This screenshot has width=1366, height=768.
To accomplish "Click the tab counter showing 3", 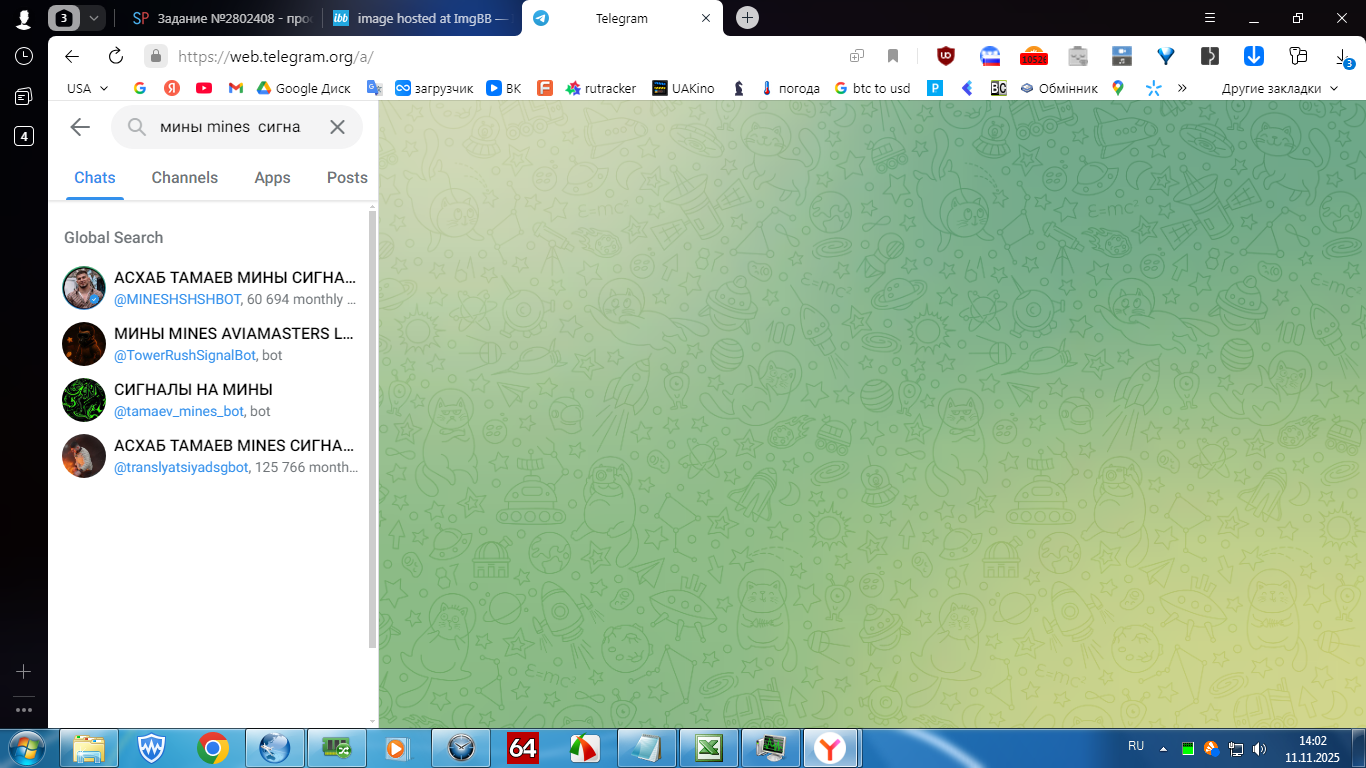I will point(64,18).
